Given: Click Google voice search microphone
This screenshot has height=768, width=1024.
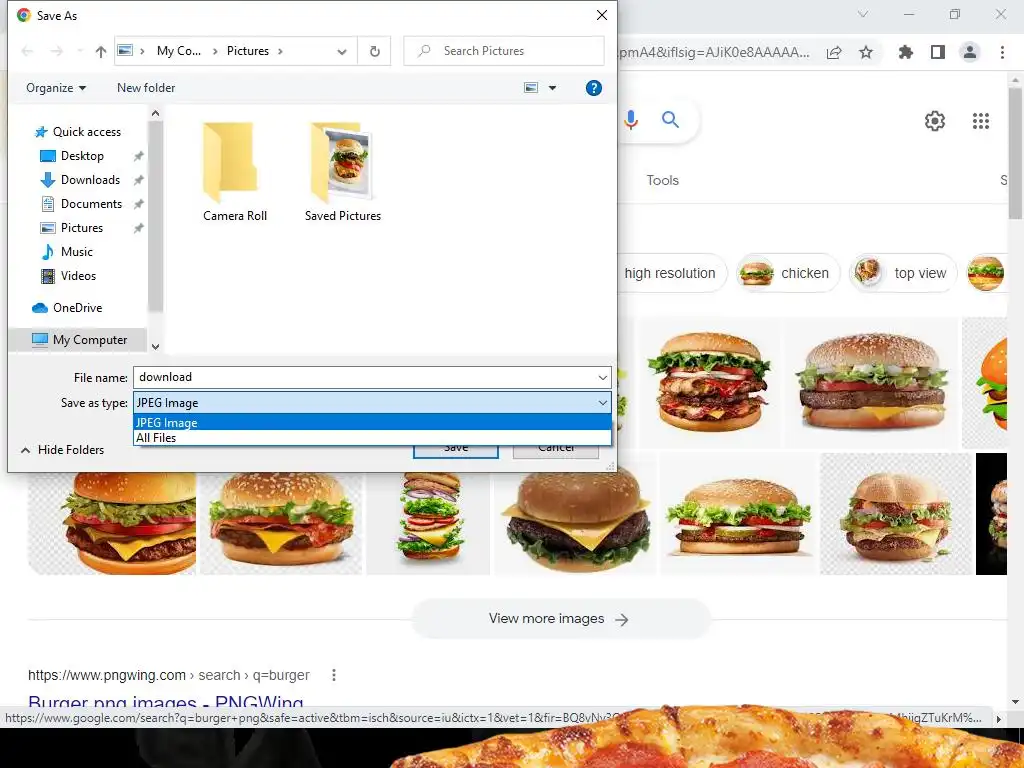Looking at the screenshot, I should (x=631, y=120).
